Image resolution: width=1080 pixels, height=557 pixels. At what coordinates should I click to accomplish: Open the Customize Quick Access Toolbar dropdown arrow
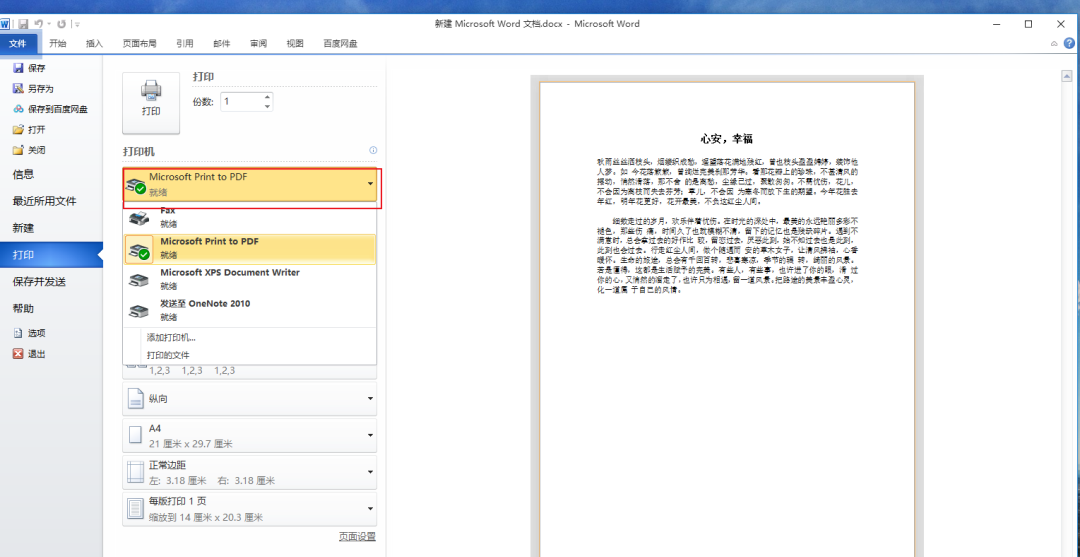(x=77, y=24)
